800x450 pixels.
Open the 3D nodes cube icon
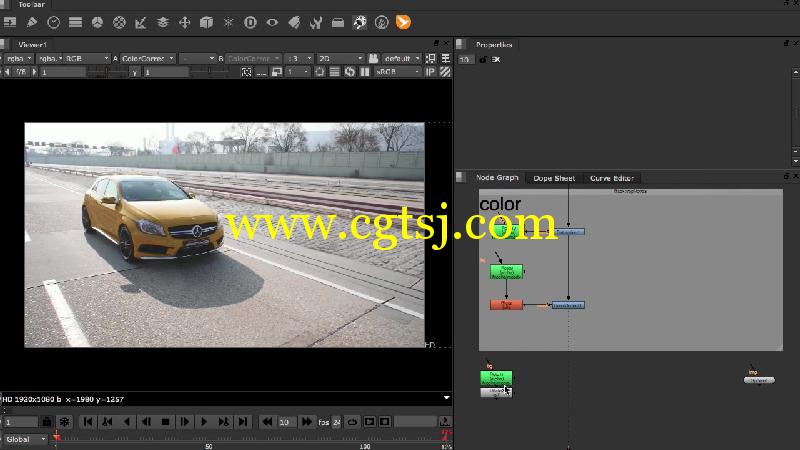206,22
